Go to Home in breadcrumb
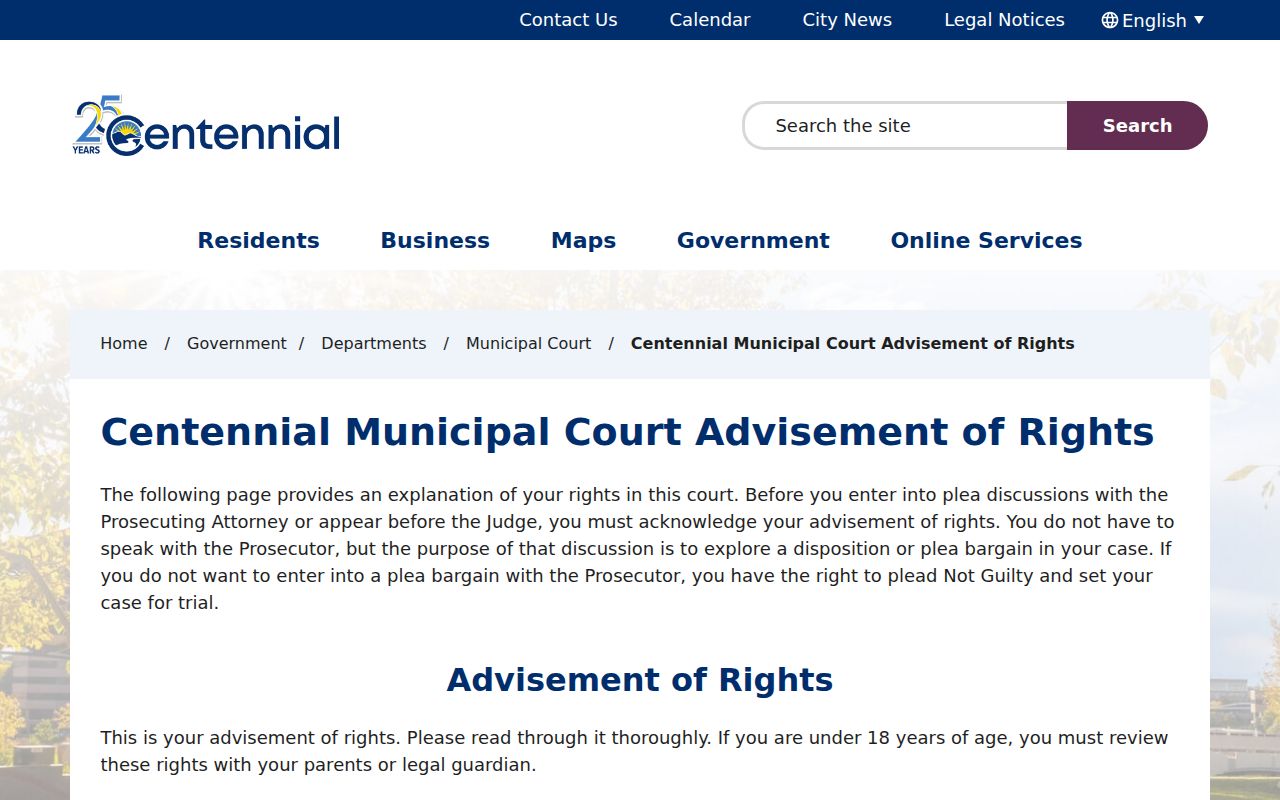This screenshot has width=1280, height=800. click(x=124, y=343)
